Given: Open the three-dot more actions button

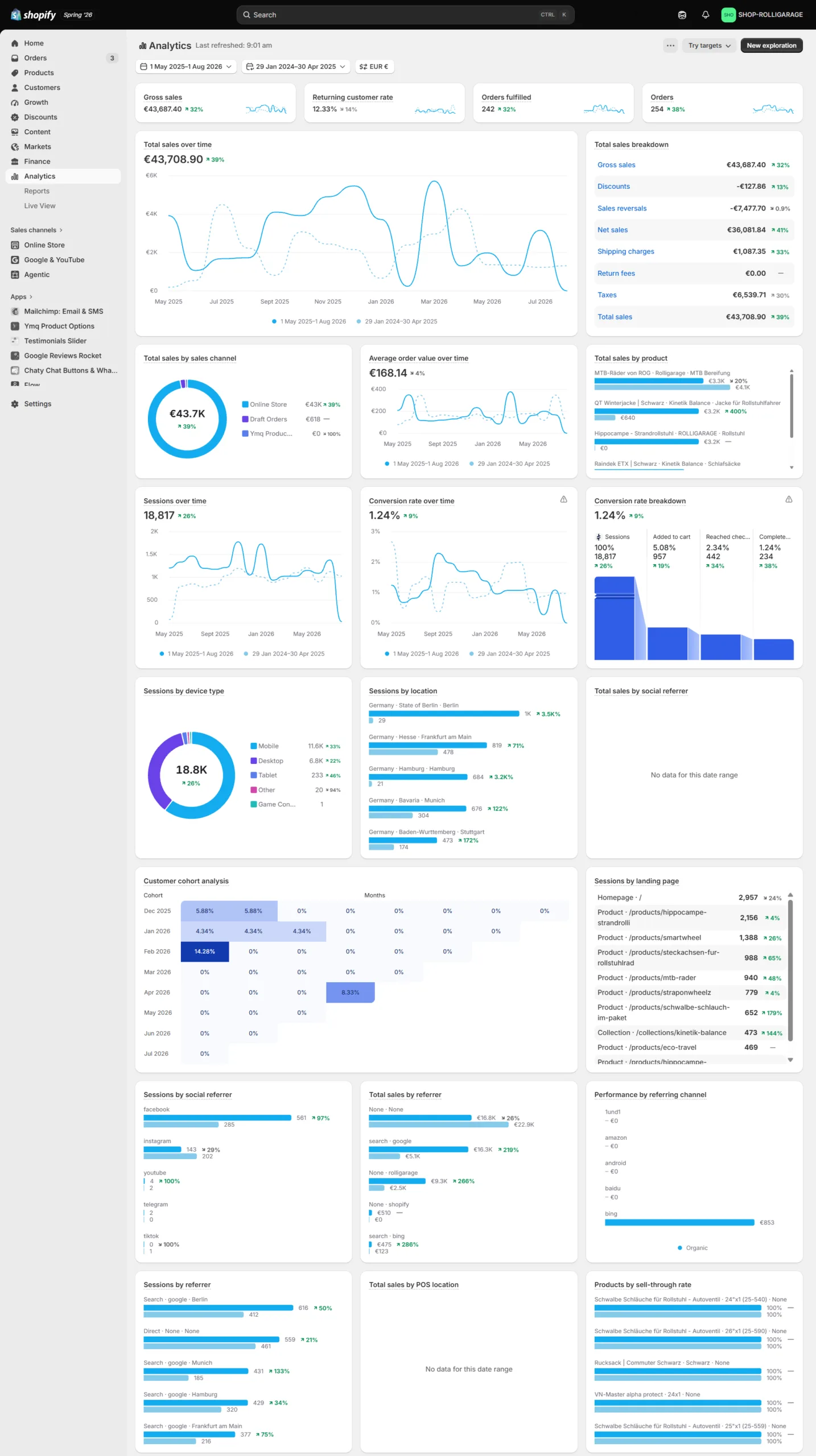Looking at the screenshot, I should pos(670,45).
